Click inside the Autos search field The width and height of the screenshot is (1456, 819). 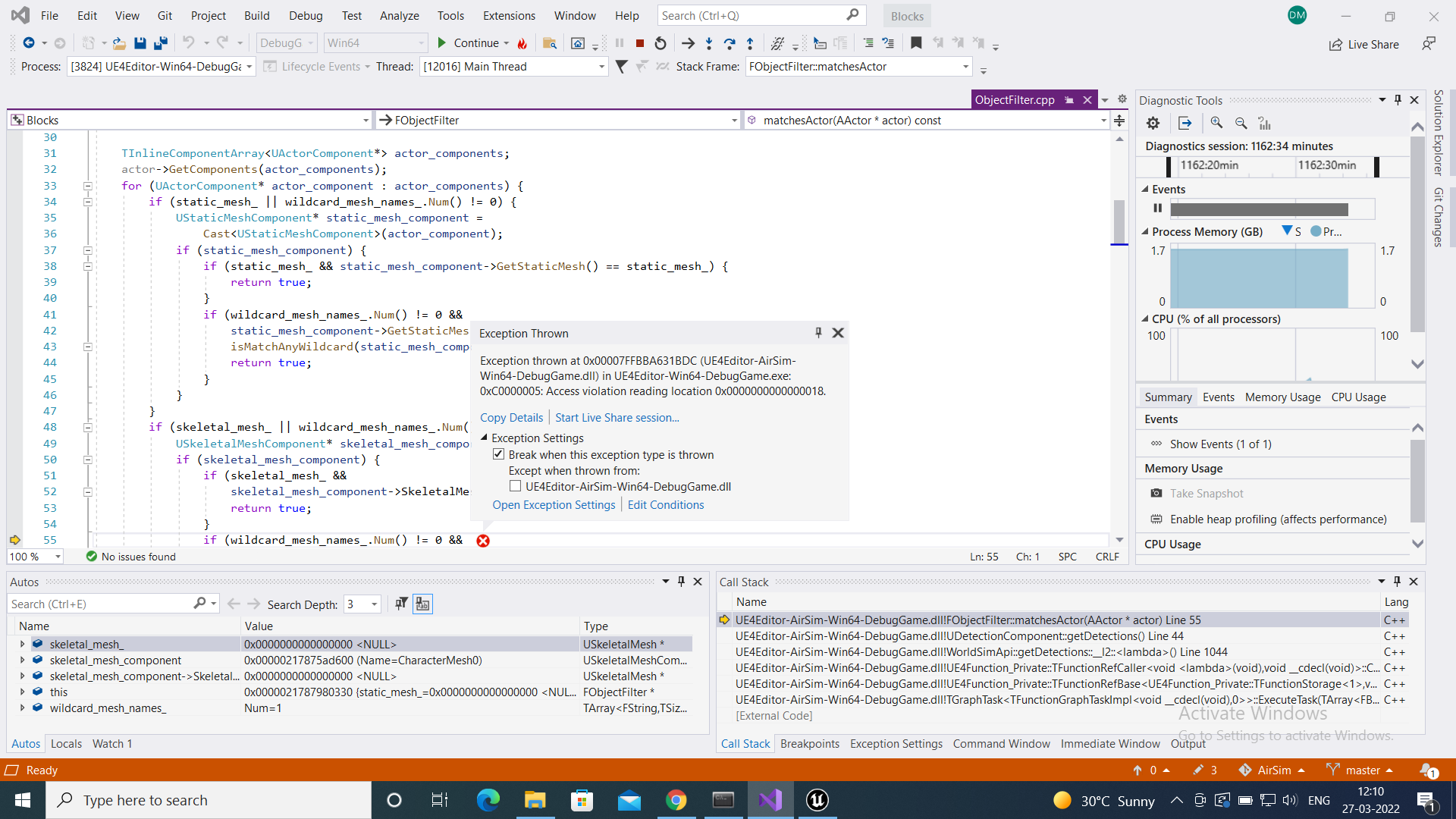click(91, 604)
